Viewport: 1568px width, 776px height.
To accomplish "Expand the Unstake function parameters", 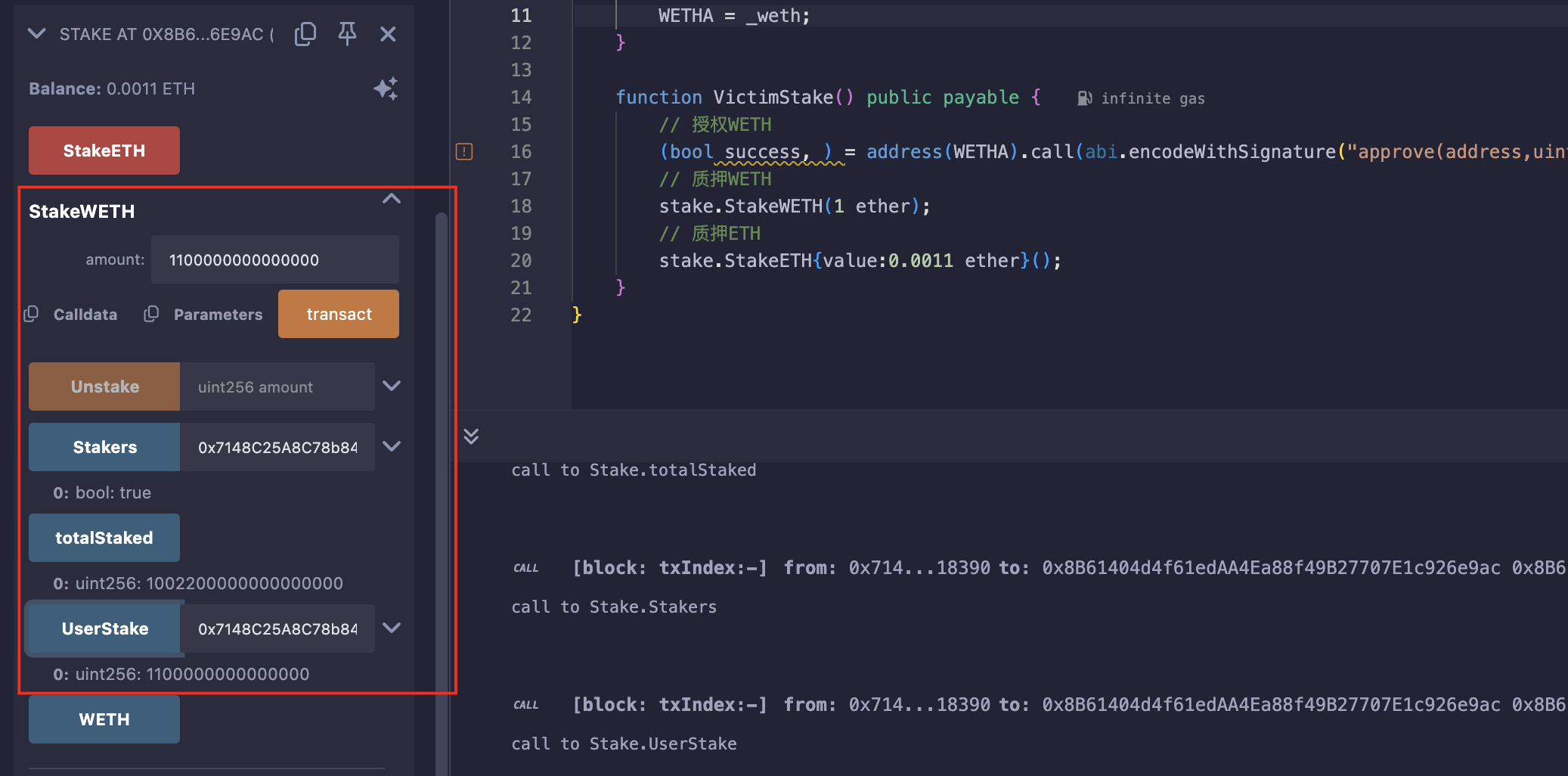I will [392, 386].
